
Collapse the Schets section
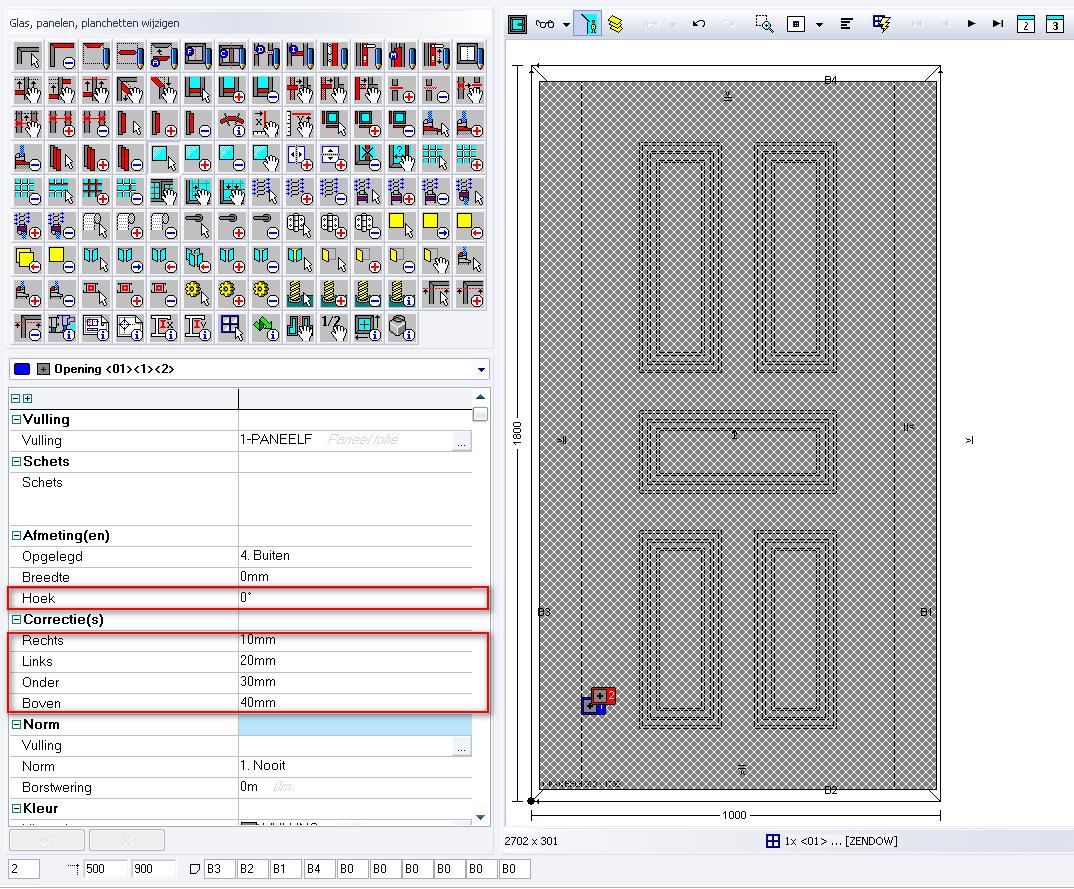[x=16, y=462]
